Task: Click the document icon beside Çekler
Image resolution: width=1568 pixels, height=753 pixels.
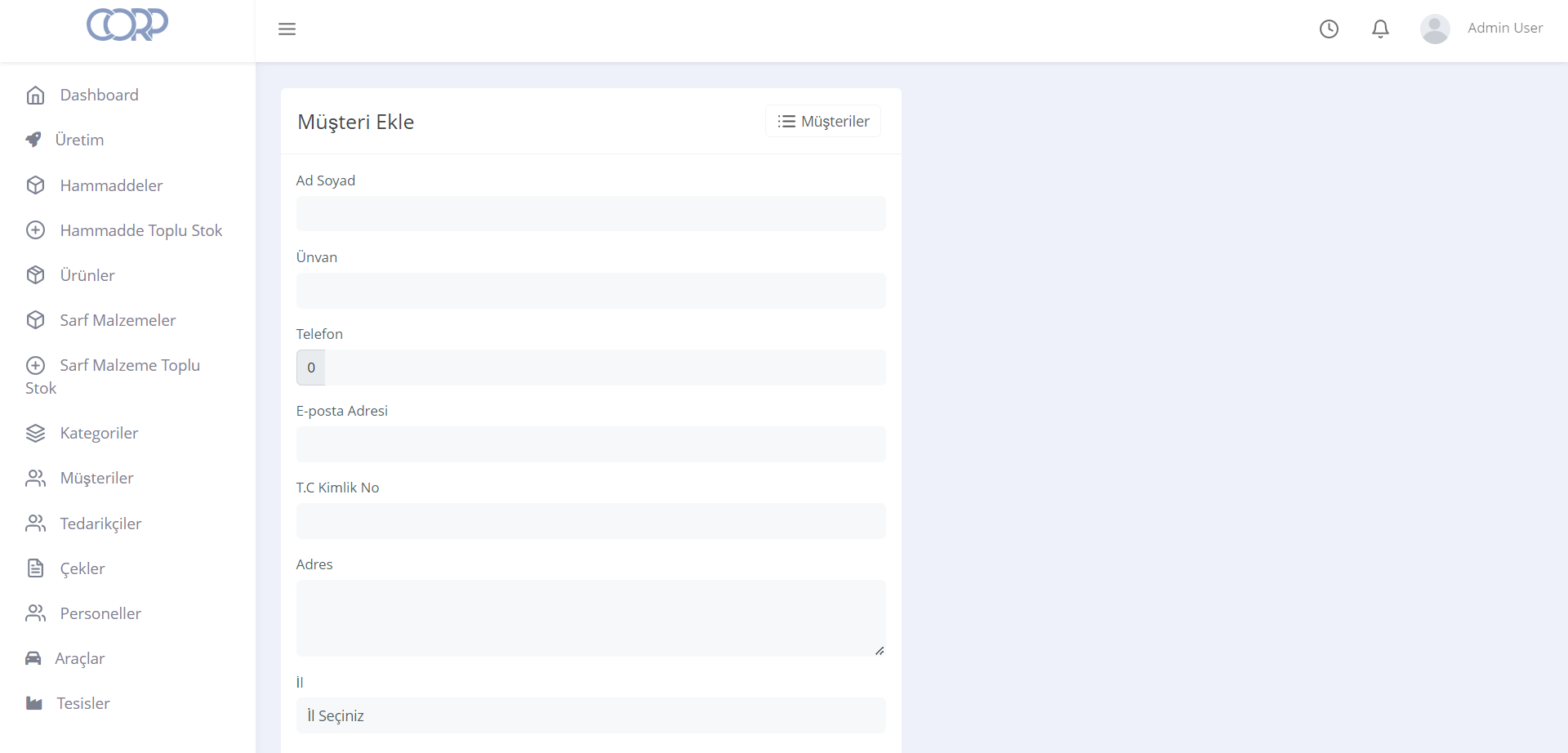Action: [x=35, y=568]
